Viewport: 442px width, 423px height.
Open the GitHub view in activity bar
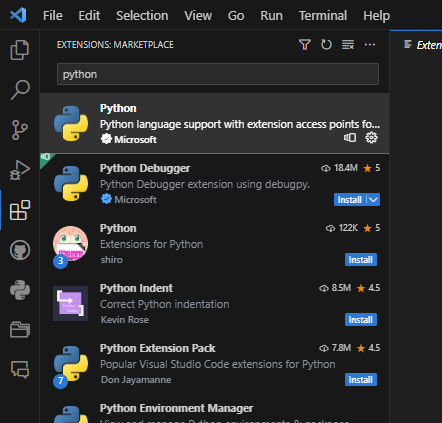coord(20,250)
